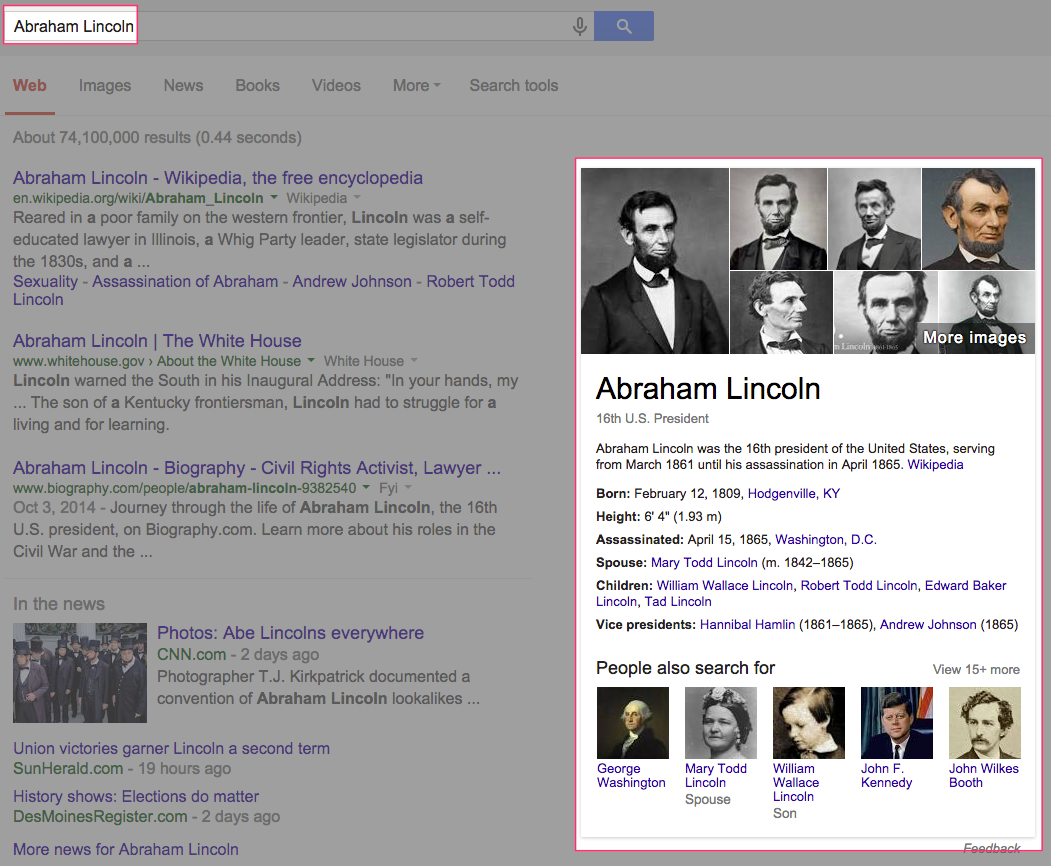Open the Sexuality sitelink
This screenshot has width=1051, height=866.
point(46,282)
